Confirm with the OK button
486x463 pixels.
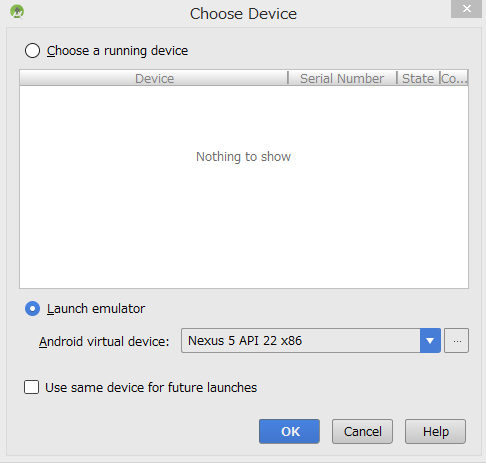point(289,431)
